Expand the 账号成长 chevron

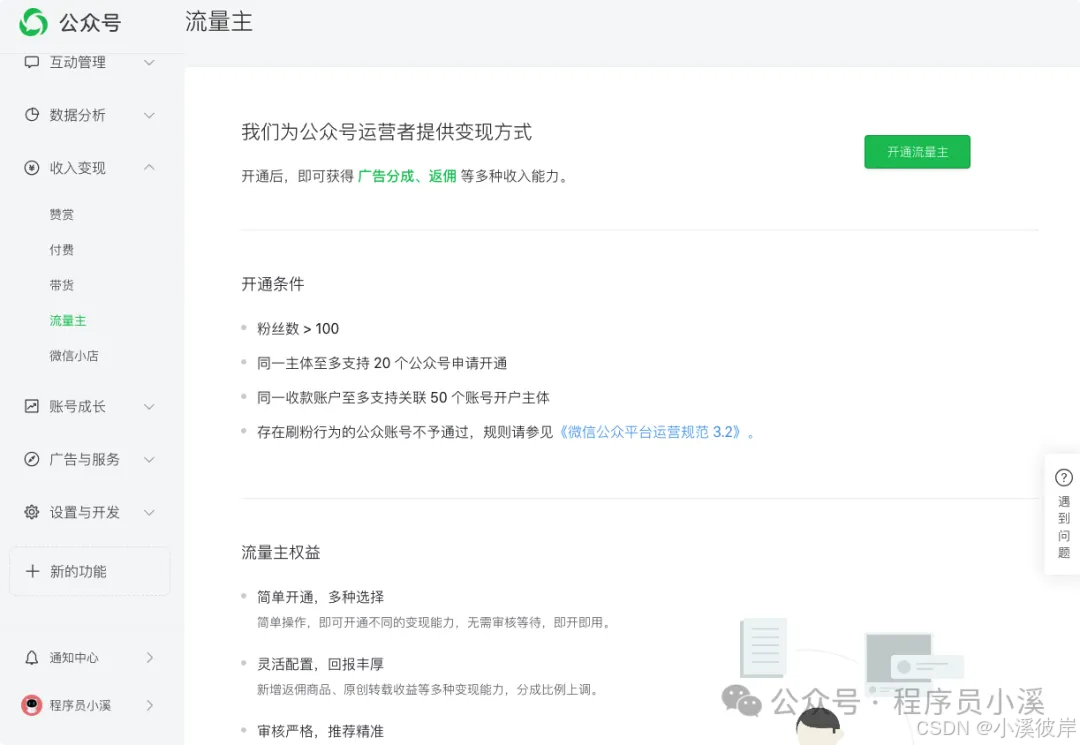(149, 407)
